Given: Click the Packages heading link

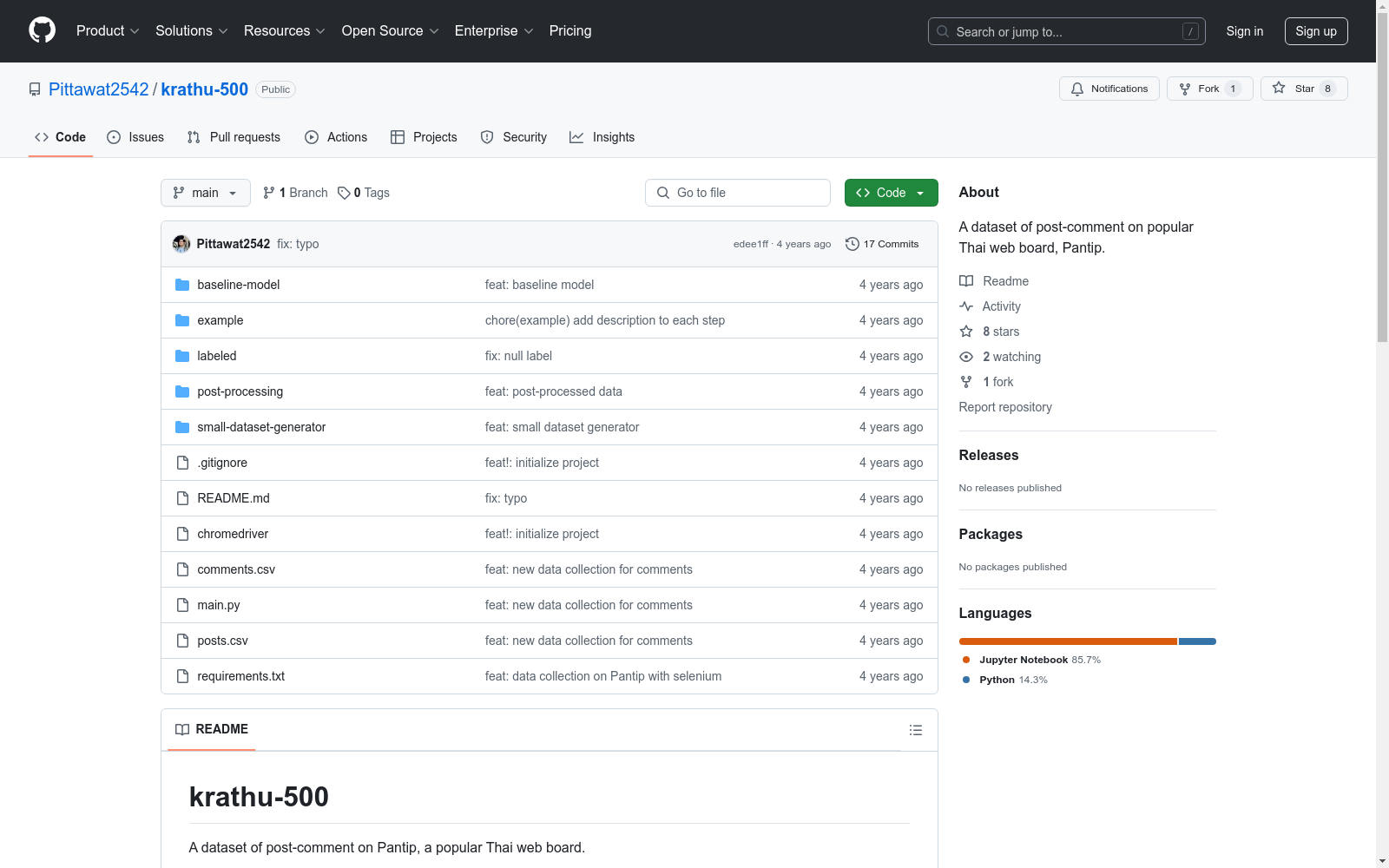Looking at the screenshot, I should [991, 534].
